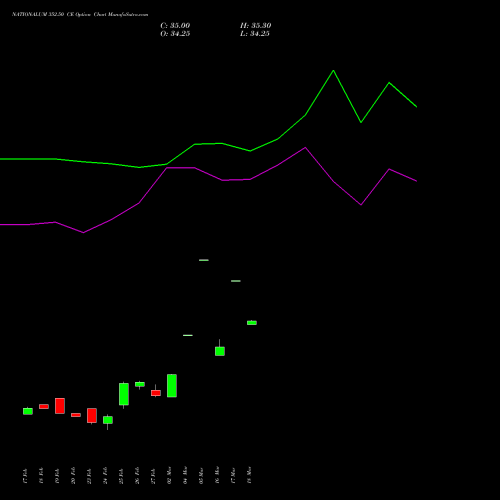Click the close value C: 35.00
The height and width of the screenshot is (500, 500).
point(175,26)
